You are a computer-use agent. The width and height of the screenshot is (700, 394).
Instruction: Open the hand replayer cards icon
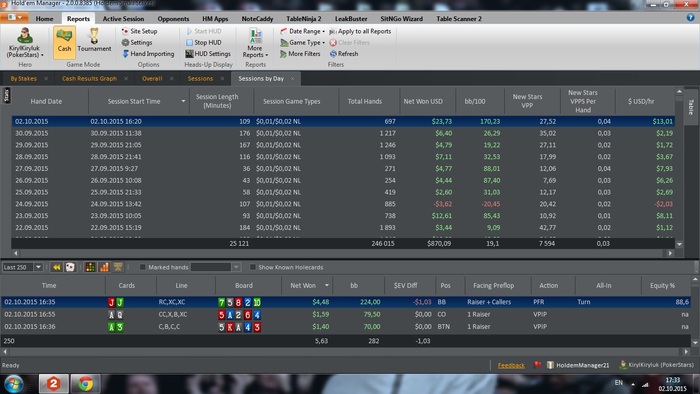pos(70,267)
